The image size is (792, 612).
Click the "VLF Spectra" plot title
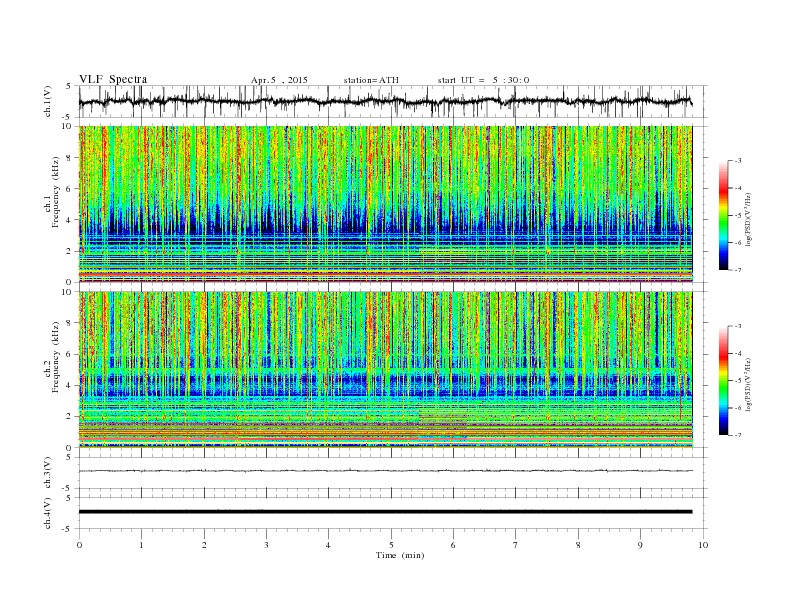point(113,79)
